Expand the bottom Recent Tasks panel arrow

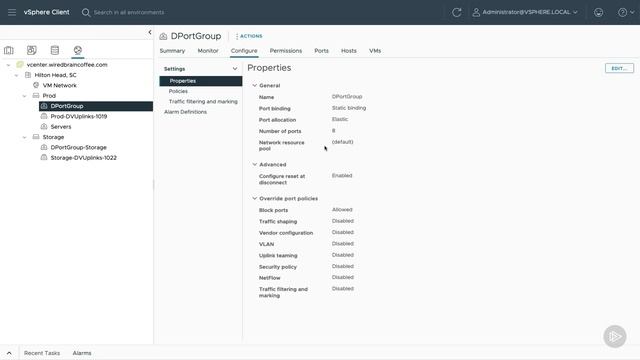tap(9, 353)
